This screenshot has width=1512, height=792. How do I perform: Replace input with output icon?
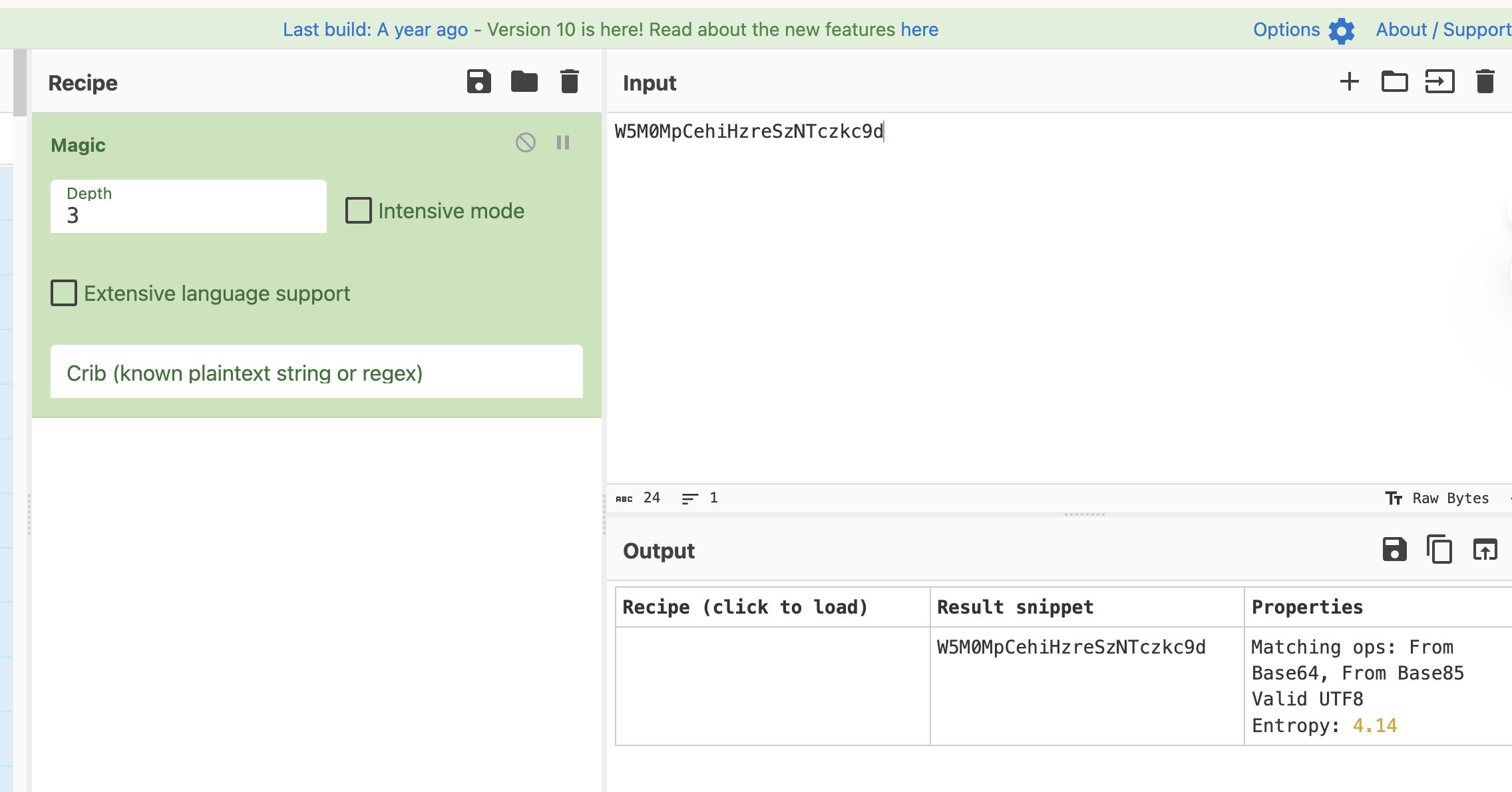tap(1485, 550)
